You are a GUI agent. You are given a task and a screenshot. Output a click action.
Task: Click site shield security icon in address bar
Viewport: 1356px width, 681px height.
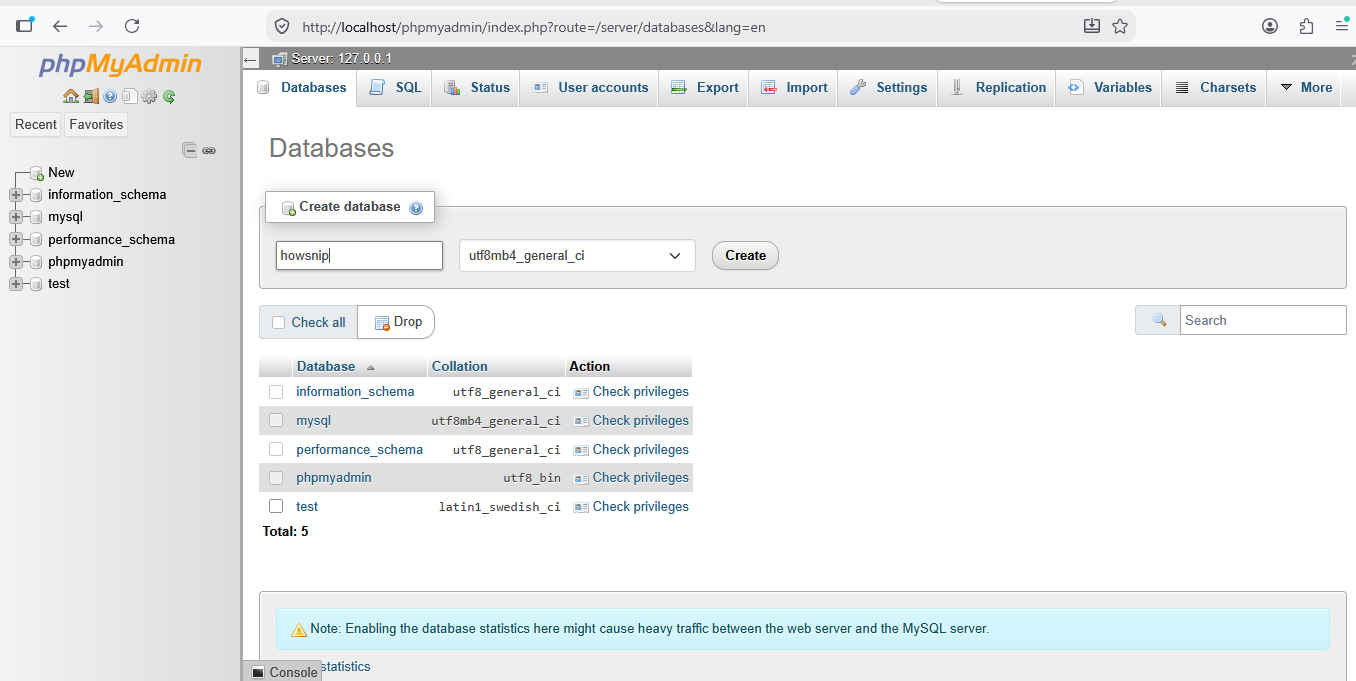tap(282, 26)
